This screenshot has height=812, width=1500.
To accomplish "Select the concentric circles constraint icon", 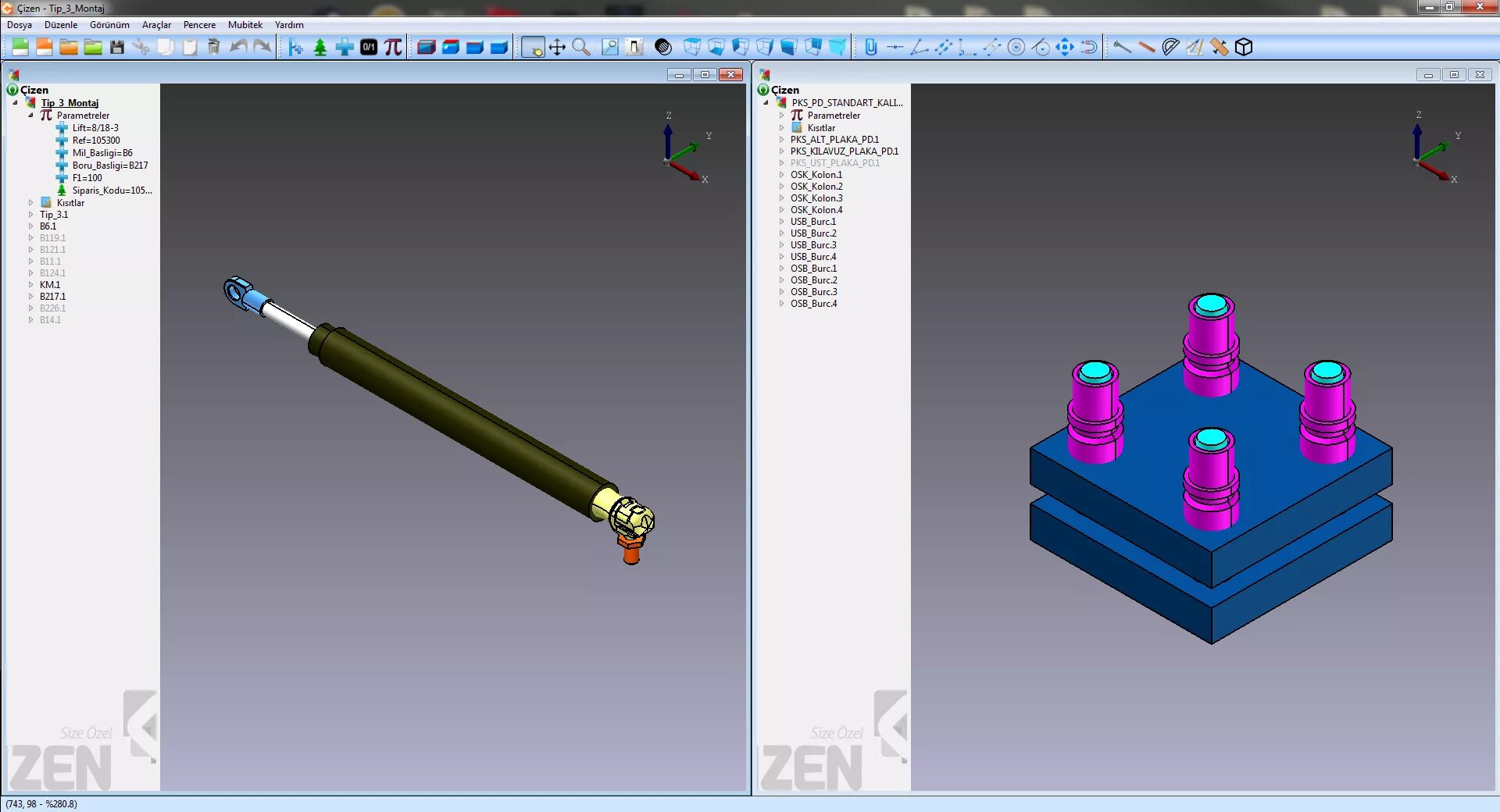I will coord(1016,47).
